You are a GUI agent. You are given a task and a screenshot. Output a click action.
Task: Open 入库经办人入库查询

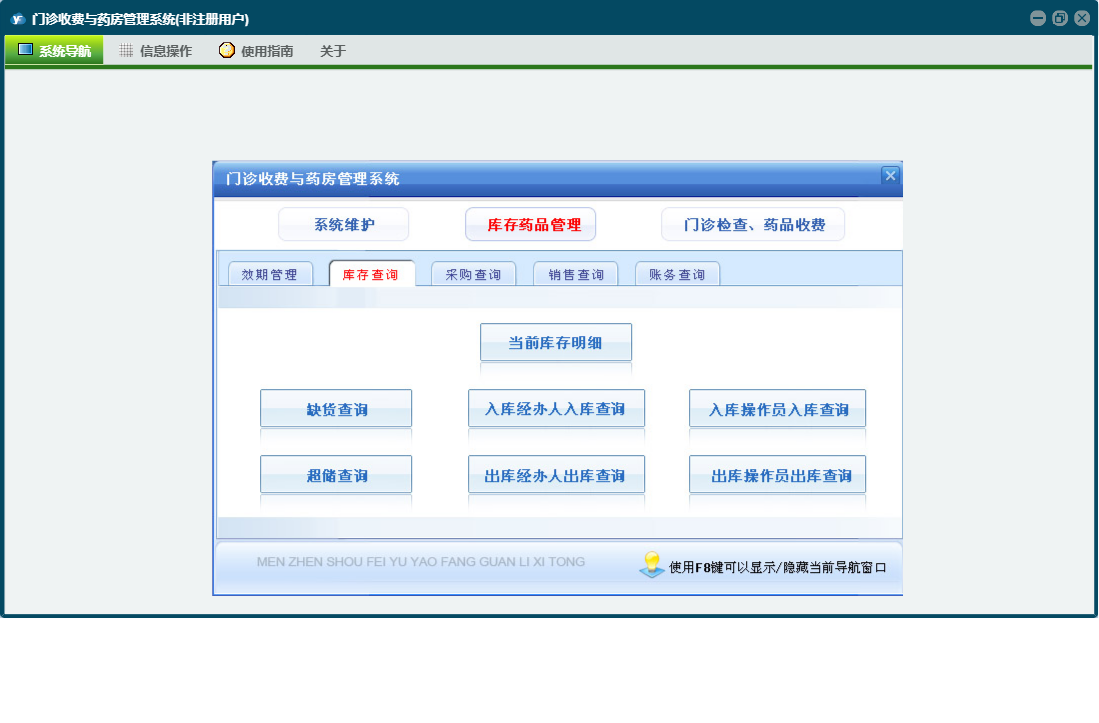click(556, 408)
